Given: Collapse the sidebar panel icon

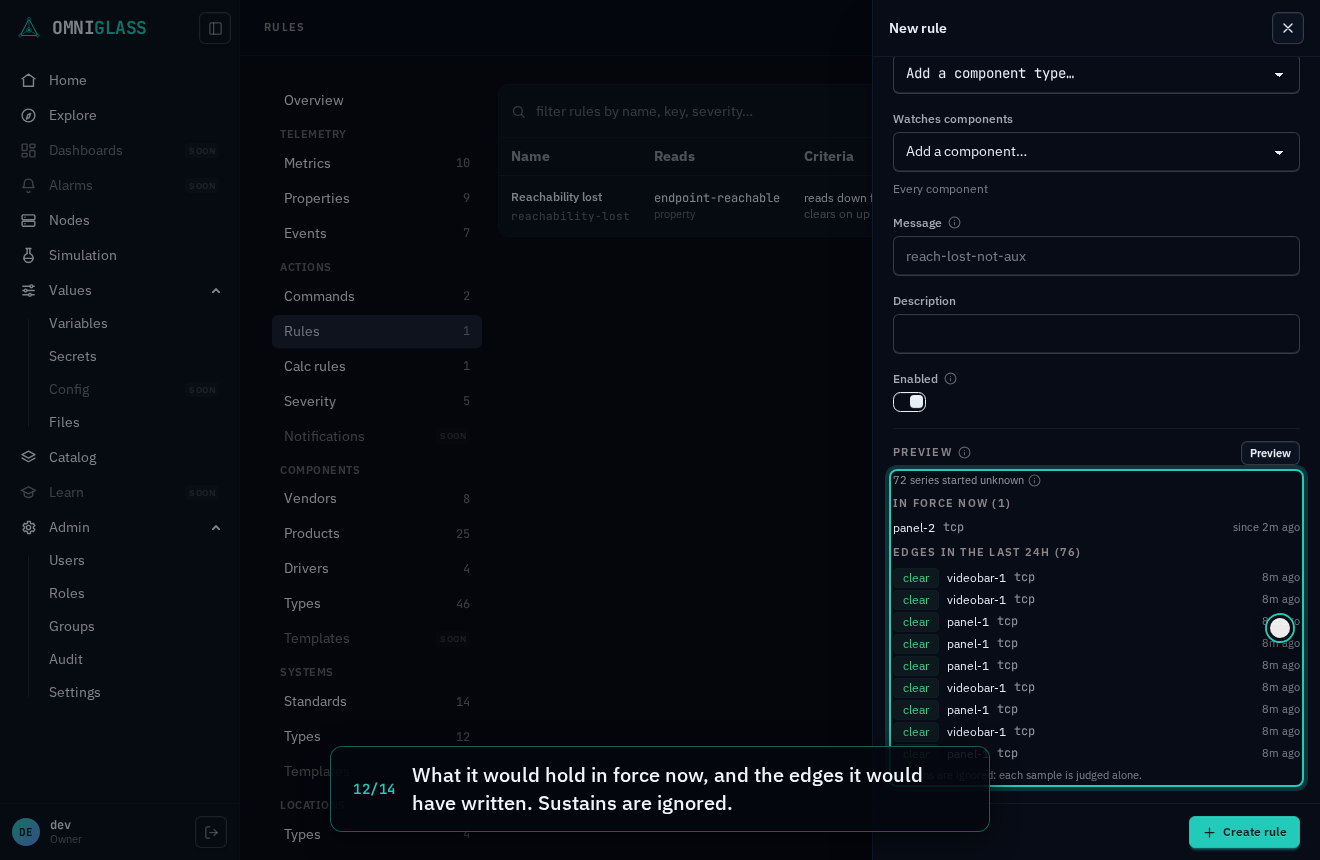Looking at the screenshot, I should (x=215, y=28).
